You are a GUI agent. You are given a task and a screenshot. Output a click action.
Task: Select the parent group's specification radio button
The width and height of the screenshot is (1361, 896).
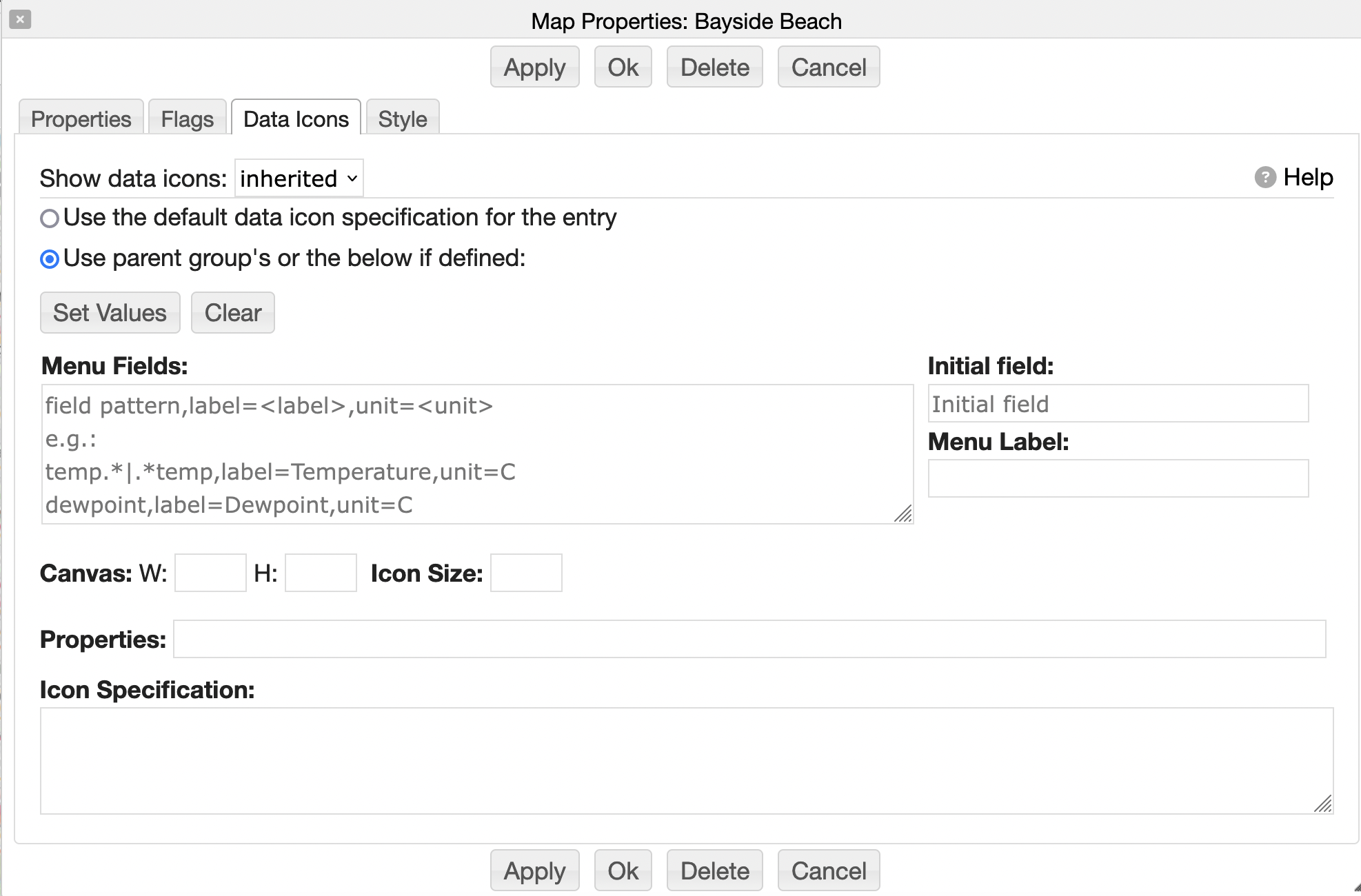(x=50, y=259)
